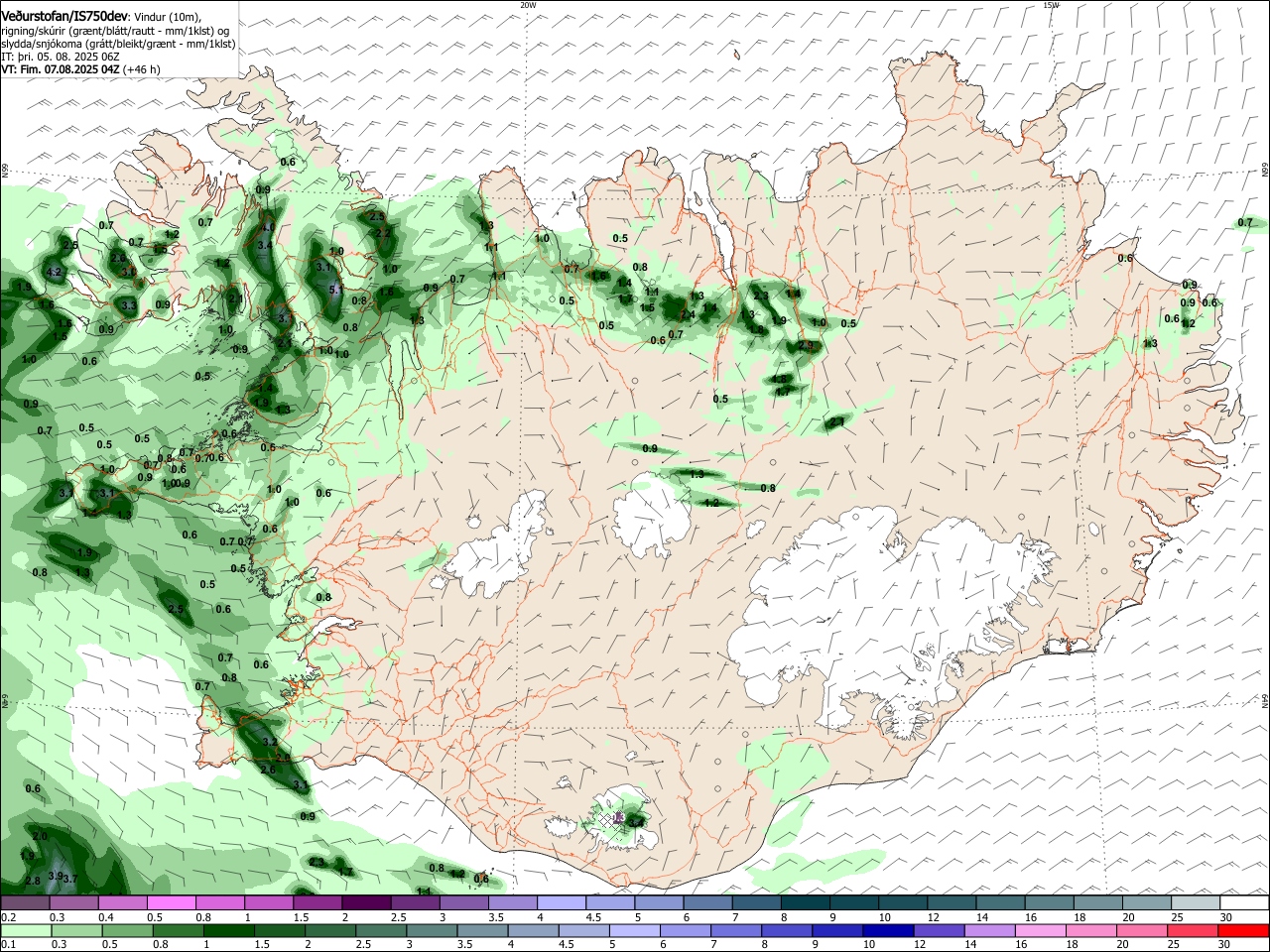The image size is (1270, 952).
Task: Choose the light pink 16 swatch on rain scale
Action: point(1040,930)
